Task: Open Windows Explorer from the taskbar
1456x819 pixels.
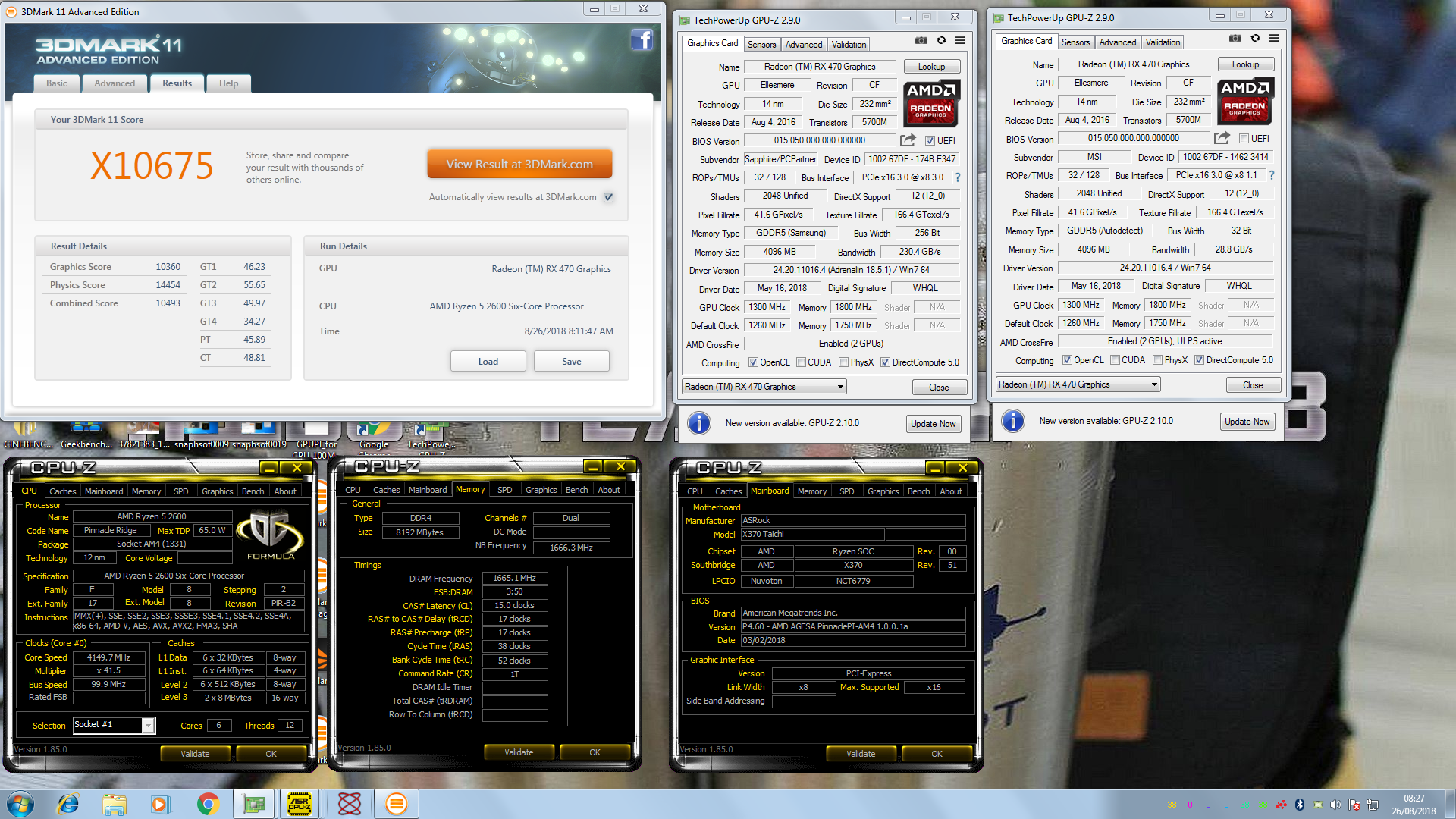Action: pos(115,804)
